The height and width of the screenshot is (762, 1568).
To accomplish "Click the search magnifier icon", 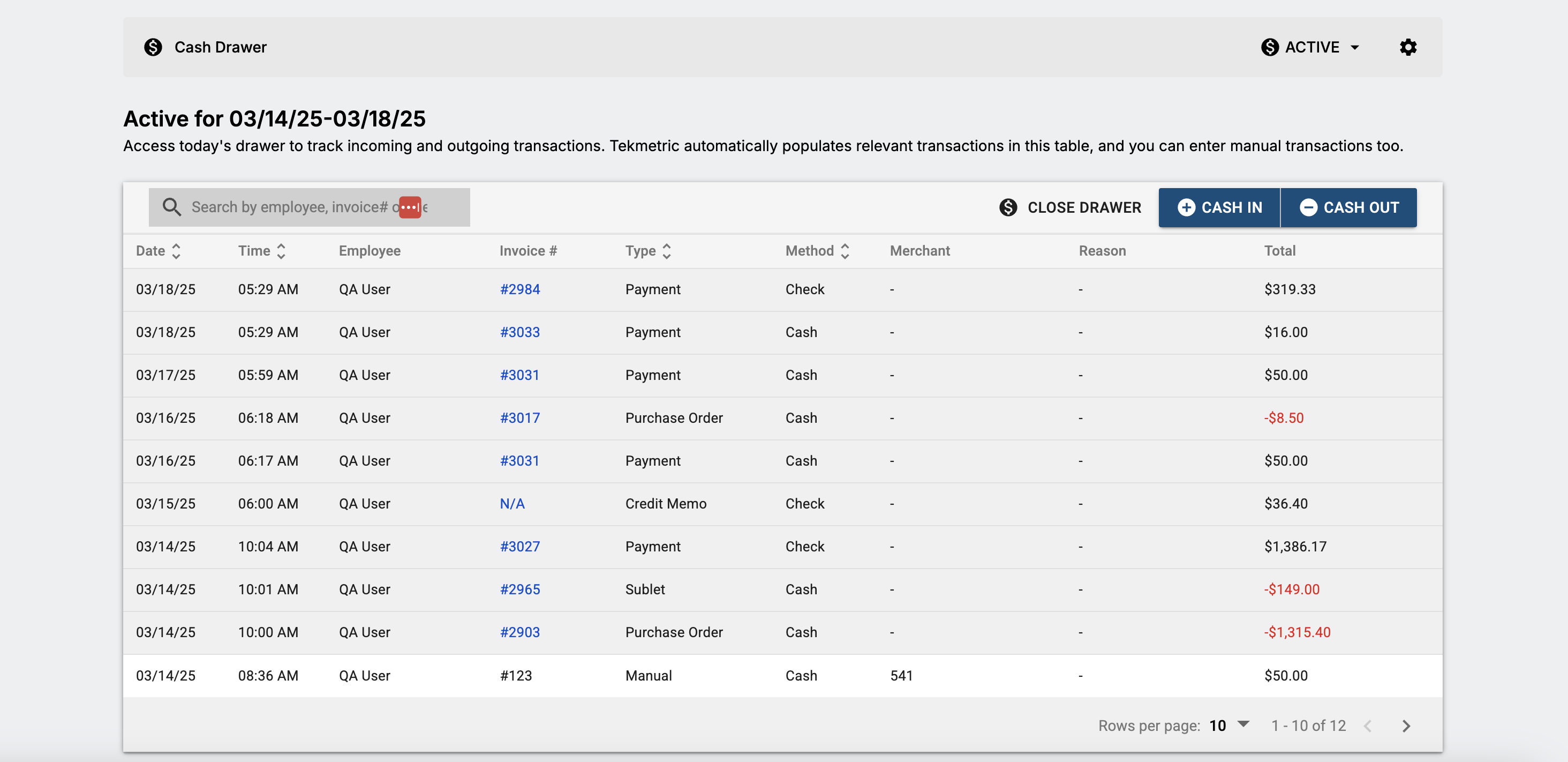I will pos(172,207).
